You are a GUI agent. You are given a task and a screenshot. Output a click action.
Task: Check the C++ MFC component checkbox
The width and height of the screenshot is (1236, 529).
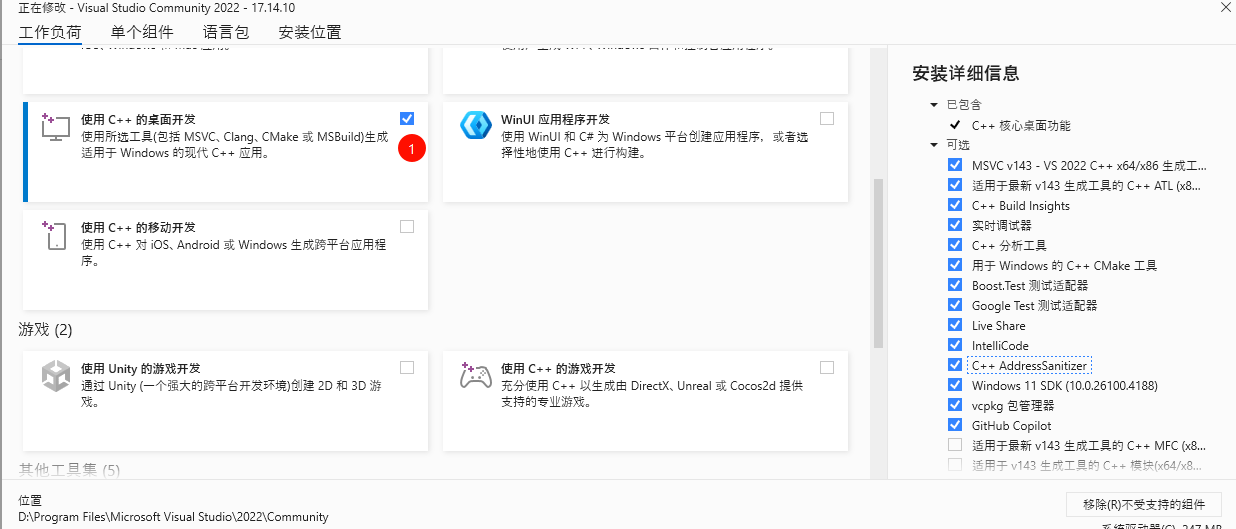point(955,445)
